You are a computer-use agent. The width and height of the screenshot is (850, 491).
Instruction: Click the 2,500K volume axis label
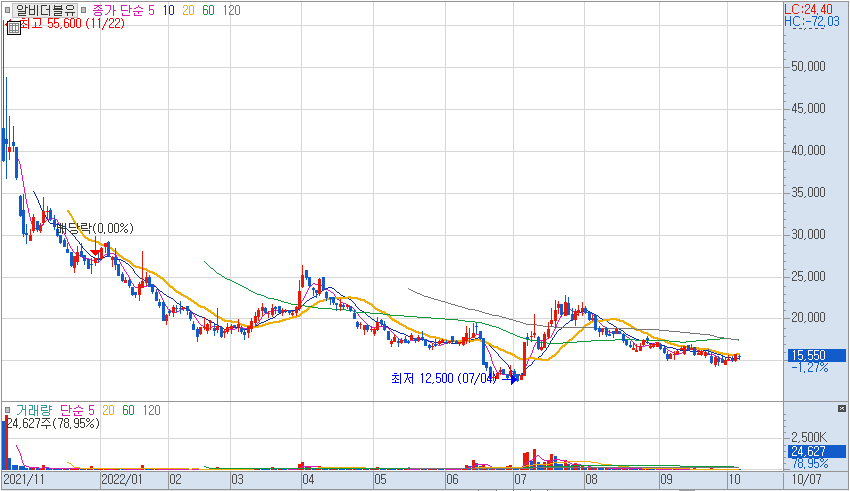(x=809, y=437)
